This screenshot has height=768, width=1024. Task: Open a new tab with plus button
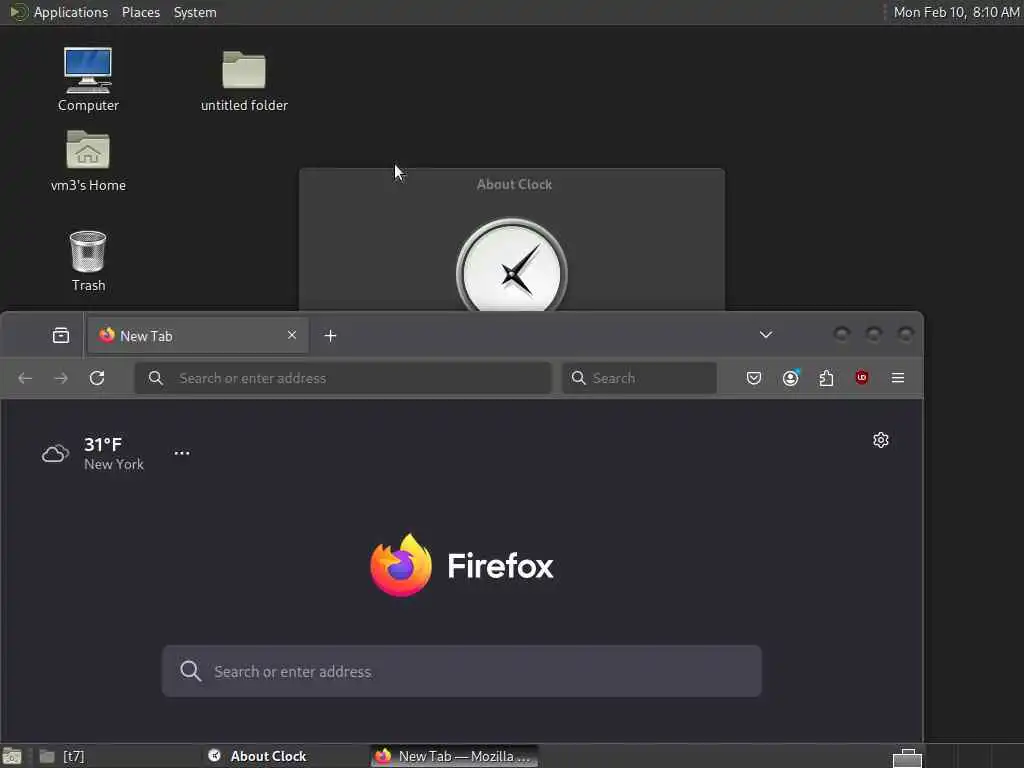pyautogui.click(x=330, y=336)
